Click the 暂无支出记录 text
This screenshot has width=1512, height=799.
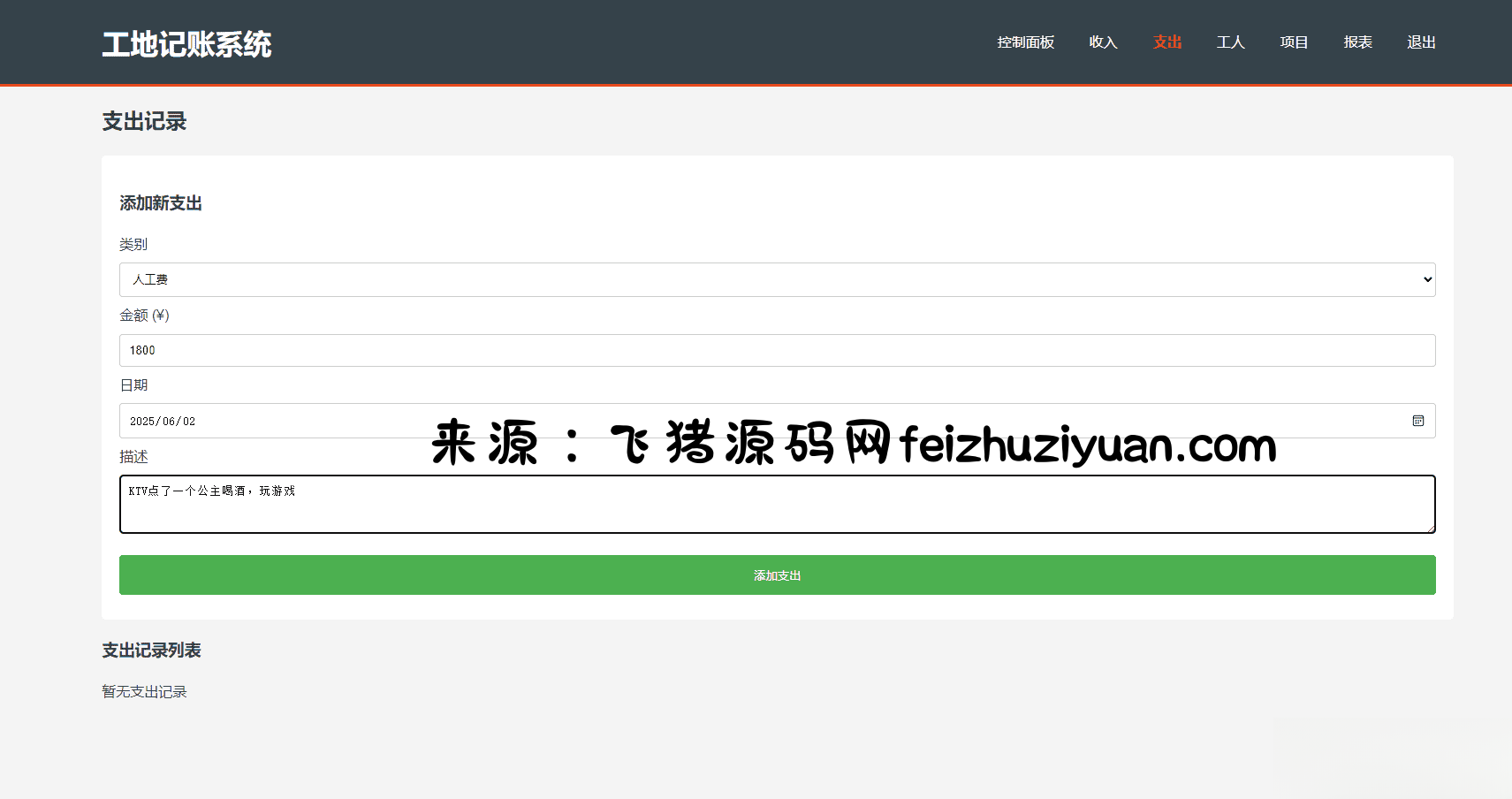coord(144,691)
